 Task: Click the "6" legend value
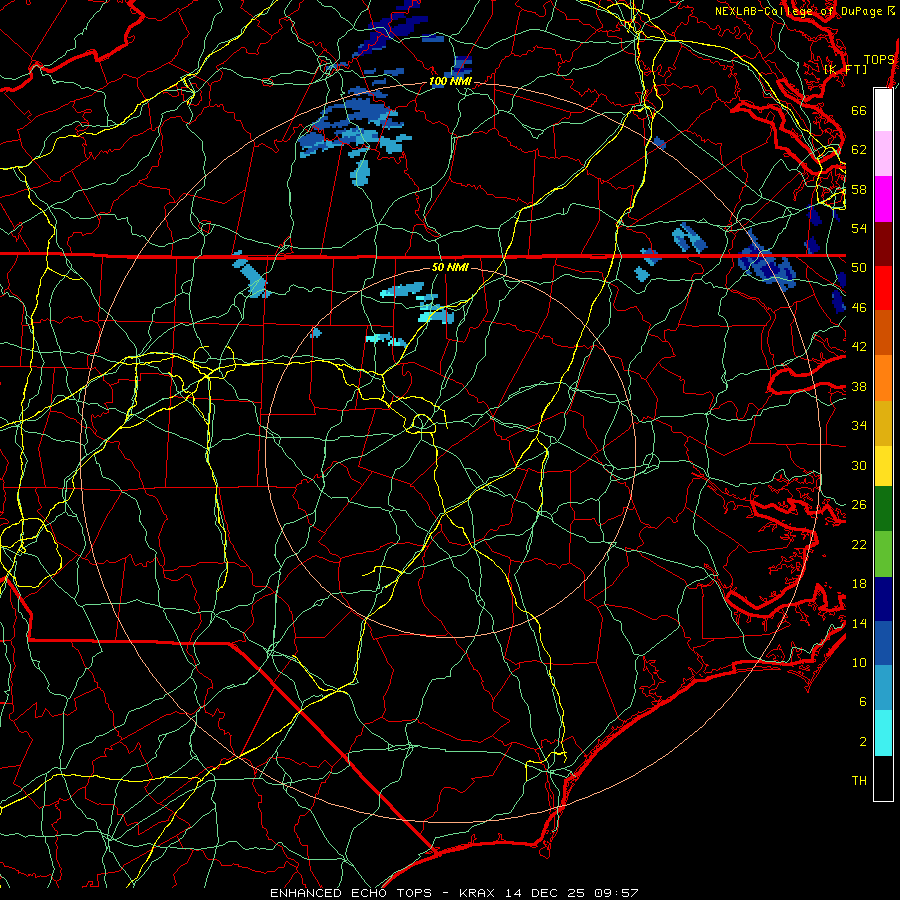[863, 702]
